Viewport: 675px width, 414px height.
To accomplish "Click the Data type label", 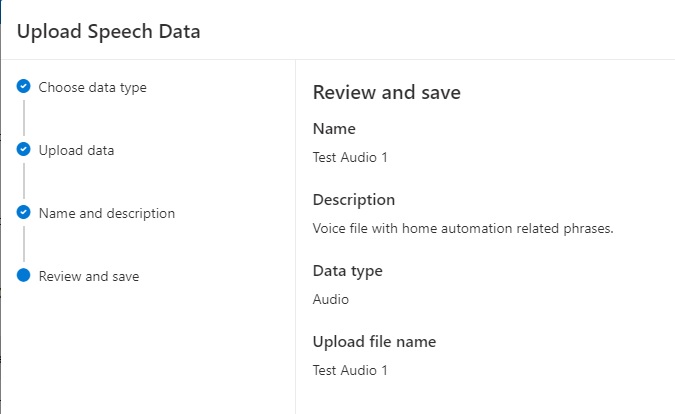I will point(347,271).
